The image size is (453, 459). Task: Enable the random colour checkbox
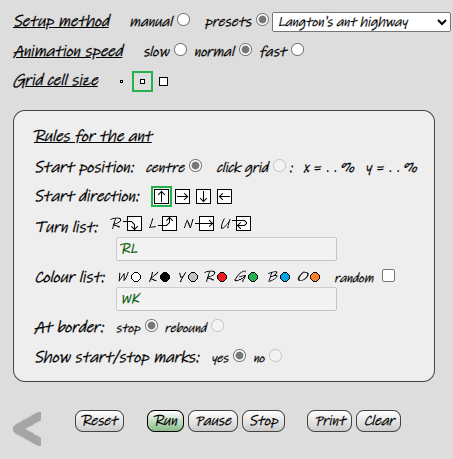point(389,276)
